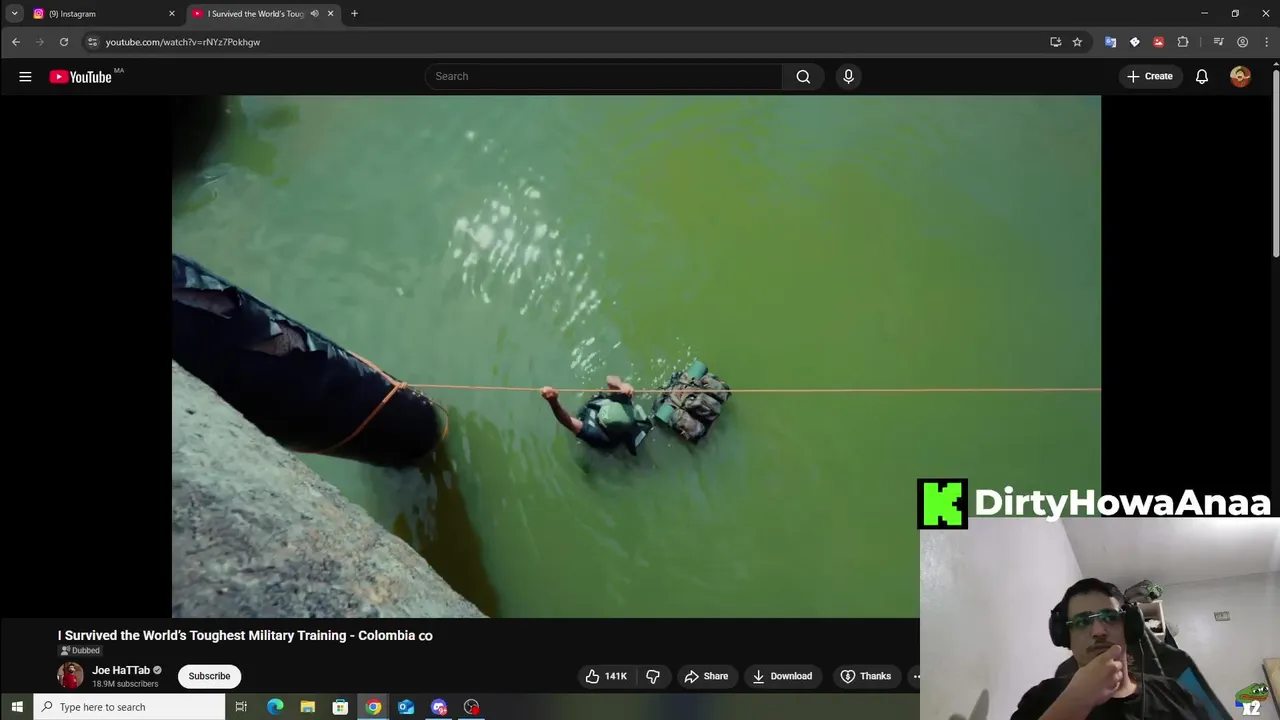Open Microsoft Store from taskbar
The width and height of the screenshot is (1280, 720).
(340, 707)
